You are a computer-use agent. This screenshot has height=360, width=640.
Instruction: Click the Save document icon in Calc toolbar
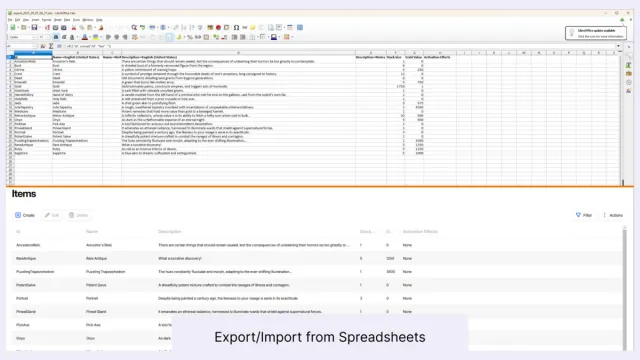click(x=34, y=27)
